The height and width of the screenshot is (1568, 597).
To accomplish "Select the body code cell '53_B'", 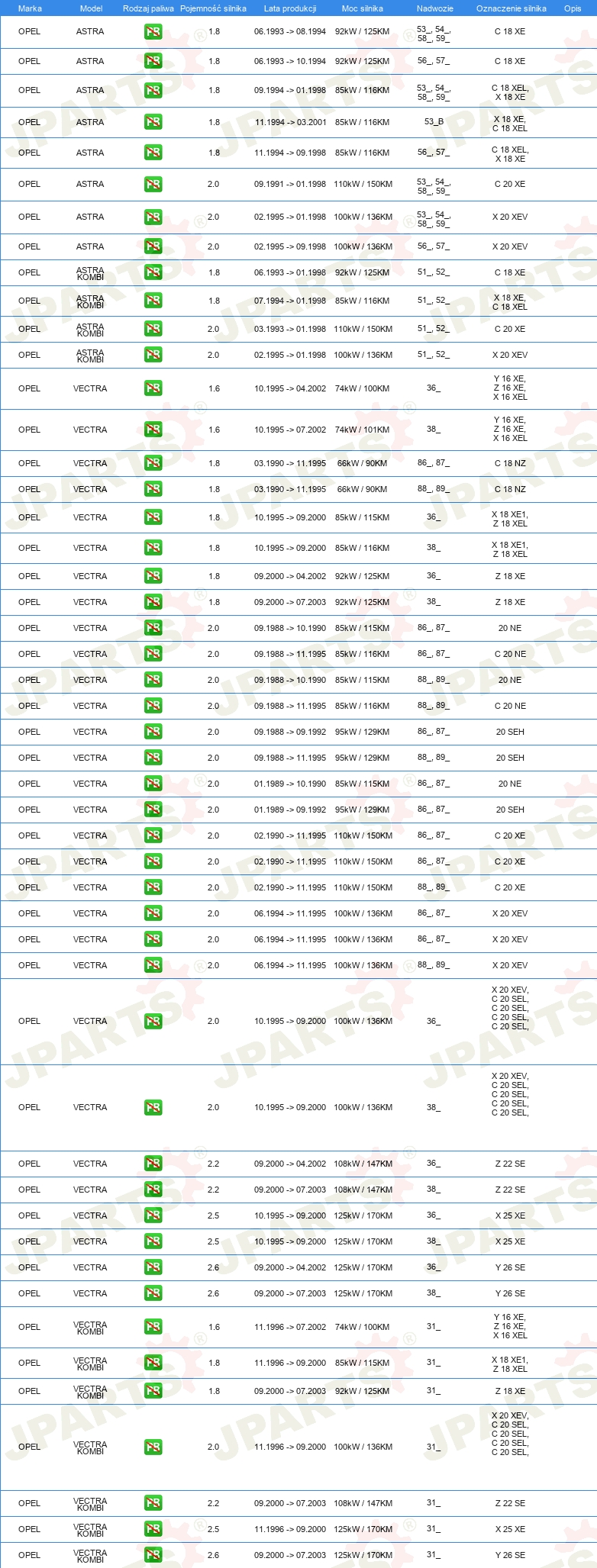I will [434, 122].
